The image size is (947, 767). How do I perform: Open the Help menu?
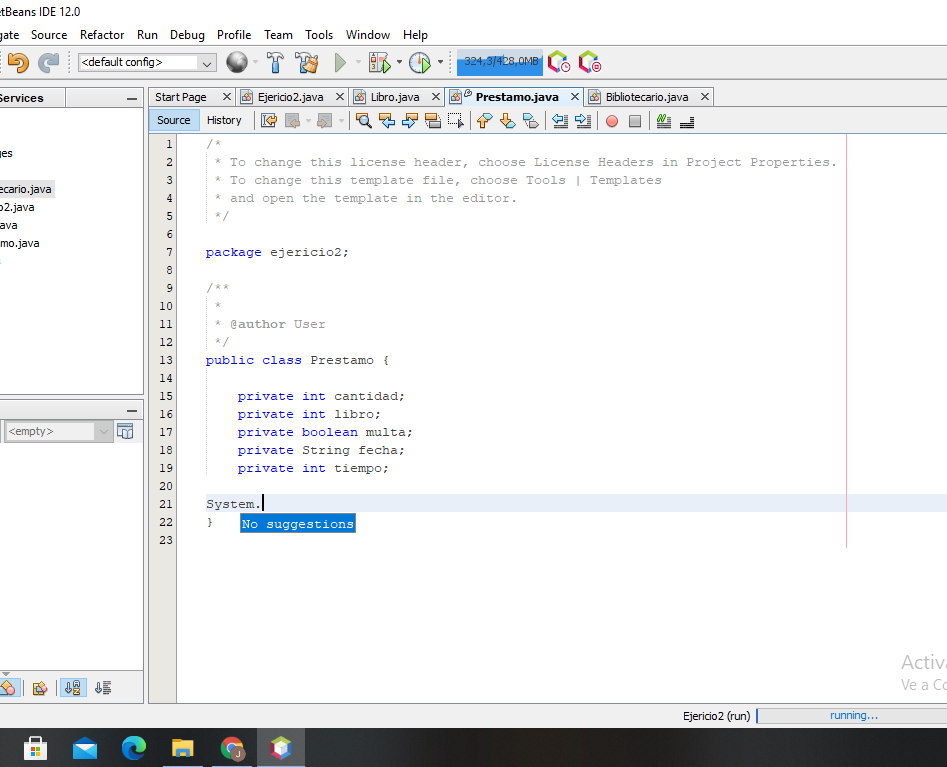[x=416, y=35]
